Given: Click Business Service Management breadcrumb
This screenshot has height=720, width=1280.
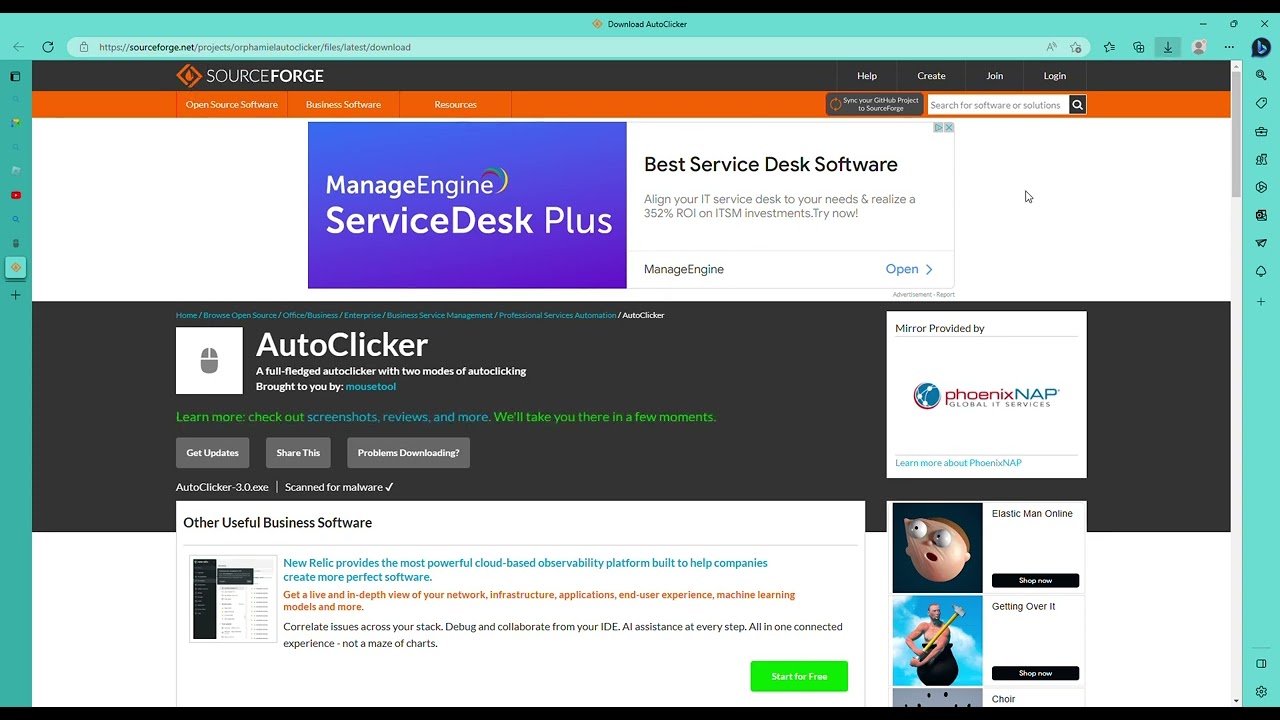Looking at the screenshot, I should [440, 315].
